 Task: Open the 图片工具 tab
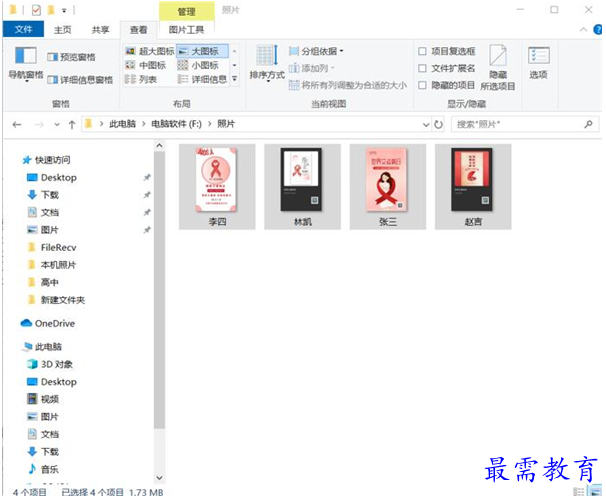point(186,30)
